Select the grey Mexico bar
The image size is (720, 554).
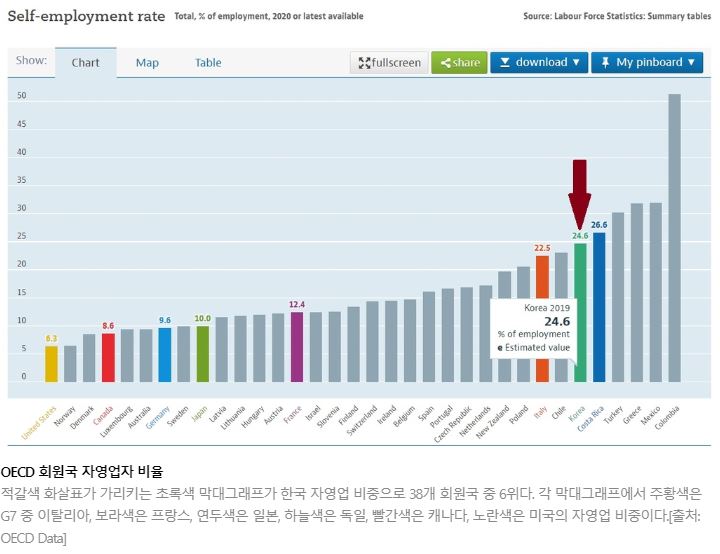(x=656, y=292)
